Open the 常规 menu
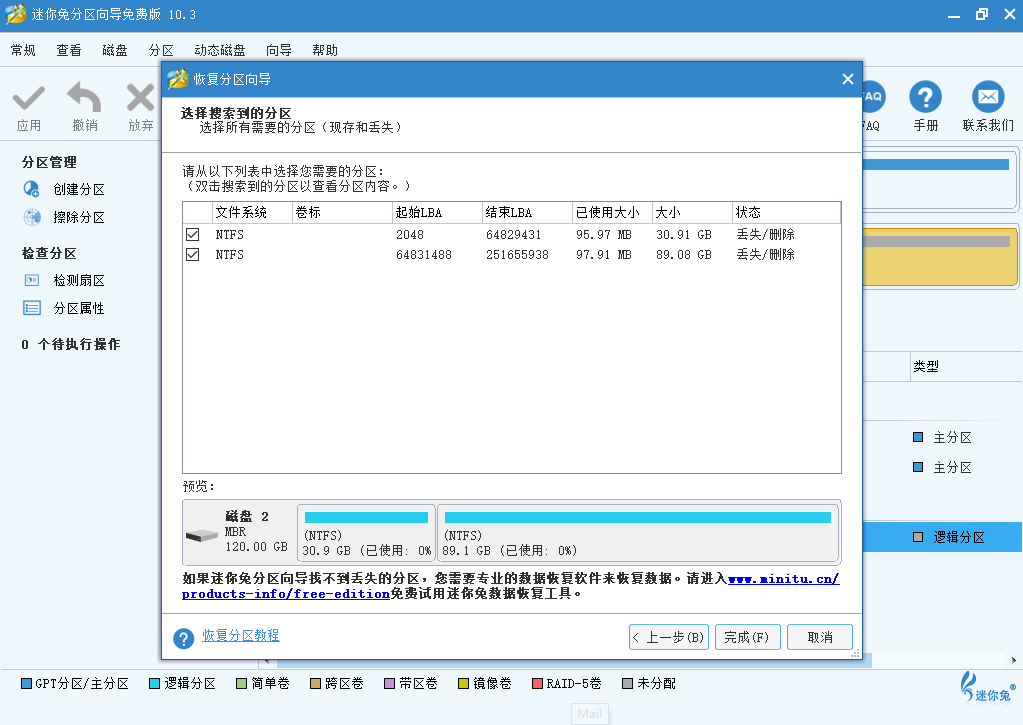Viewport: 1023px width, 725px height. coord(23,50)
